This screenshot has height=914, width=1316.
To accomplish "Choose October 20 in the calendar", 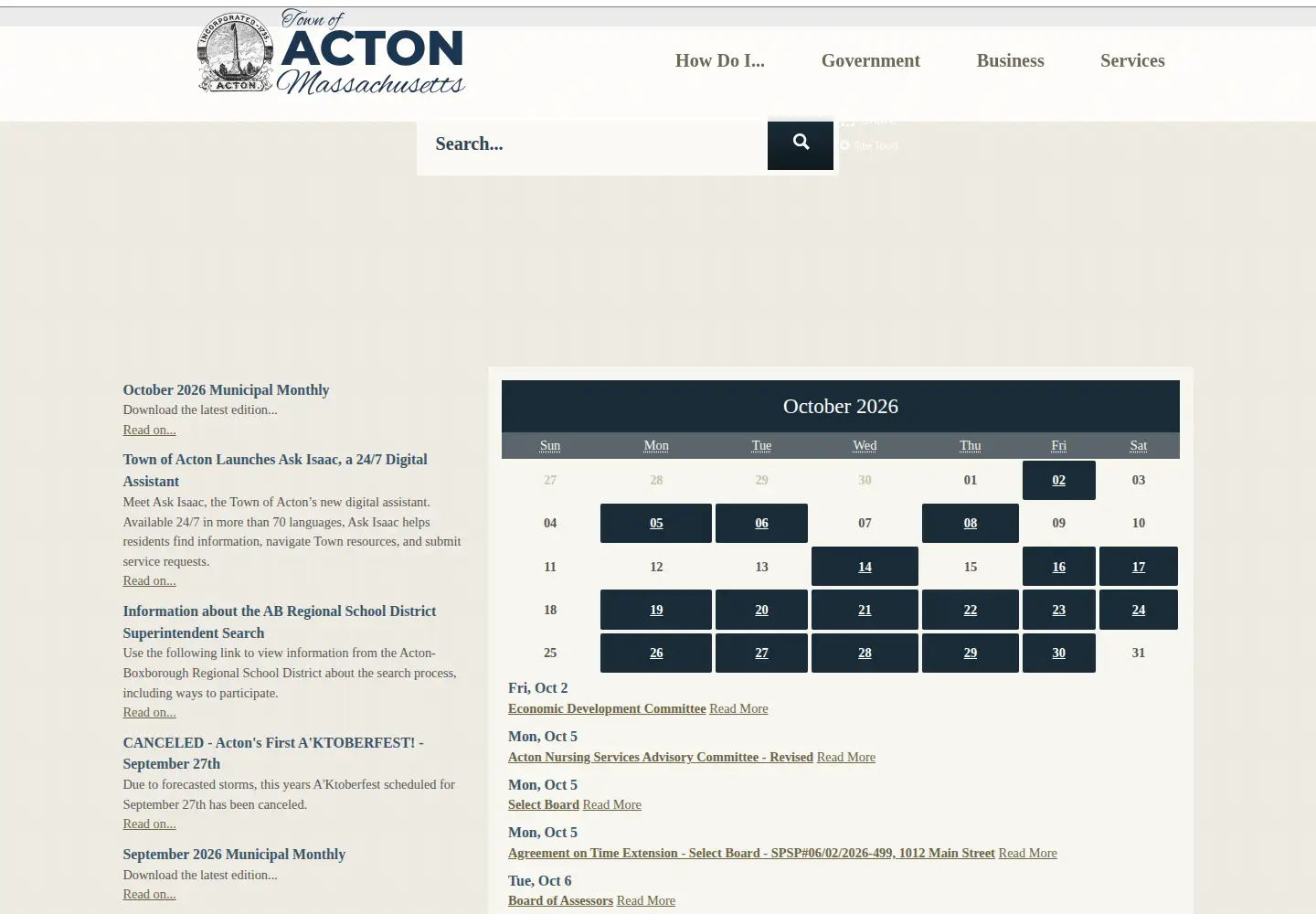I will [761, 610].
